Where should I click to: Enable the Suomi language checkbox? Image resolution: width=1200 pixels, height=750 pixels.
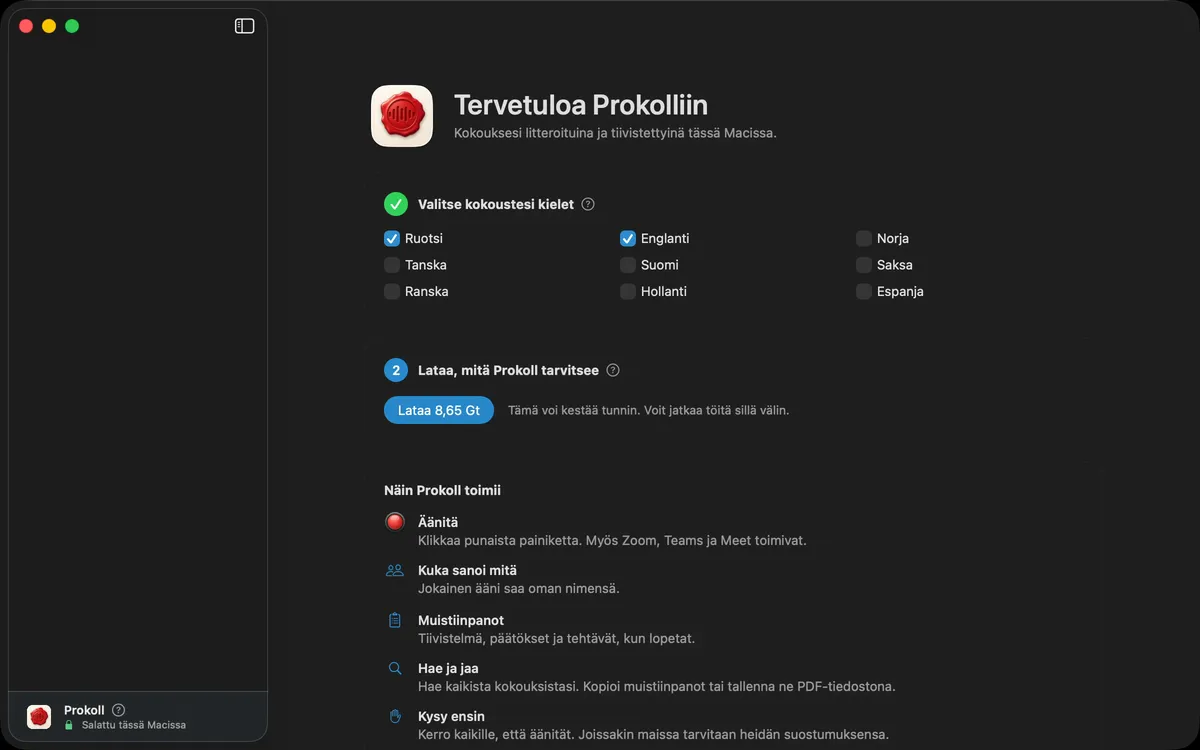tap(628, 265)
